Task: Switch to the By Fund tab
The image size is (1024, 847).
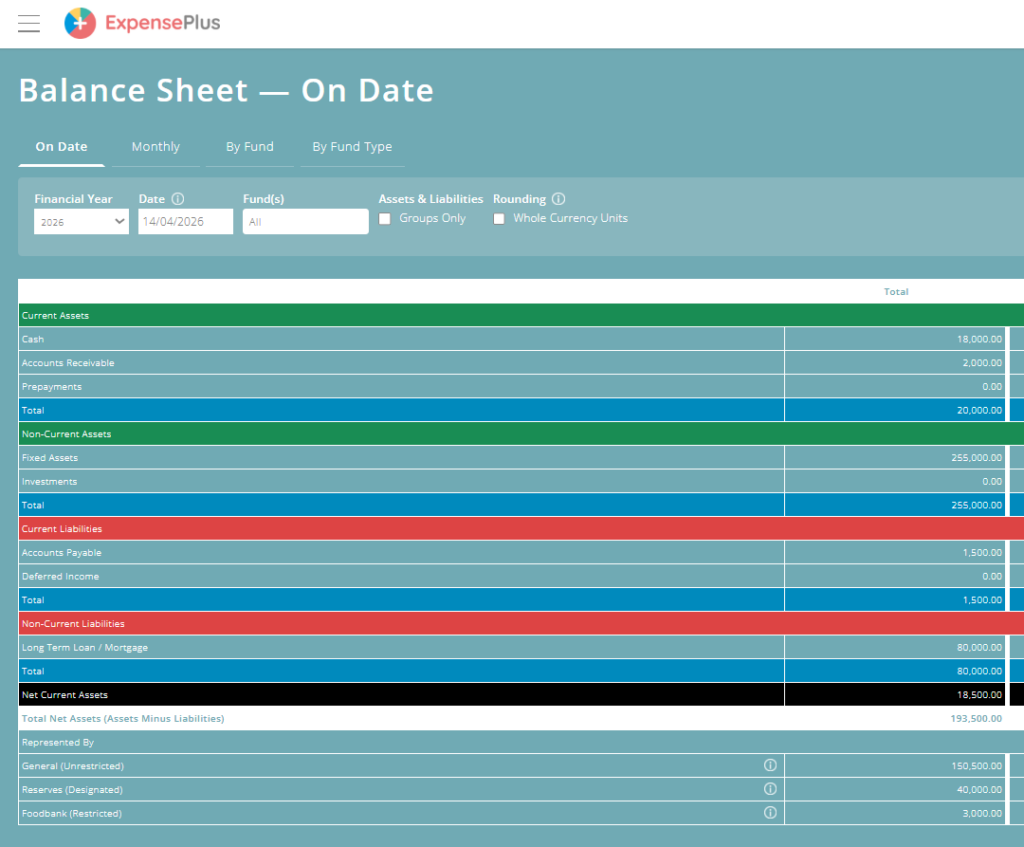Action: [x=249, y=147]
